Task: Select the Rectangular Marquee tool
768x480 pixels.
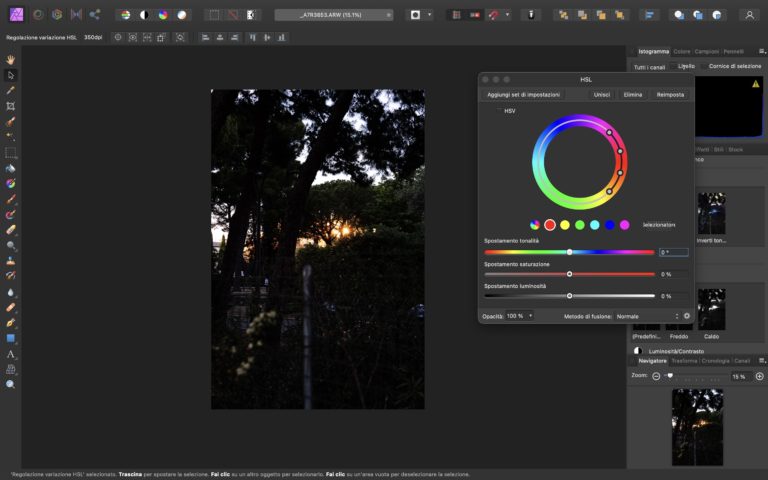Action: (x=10, y=152)
